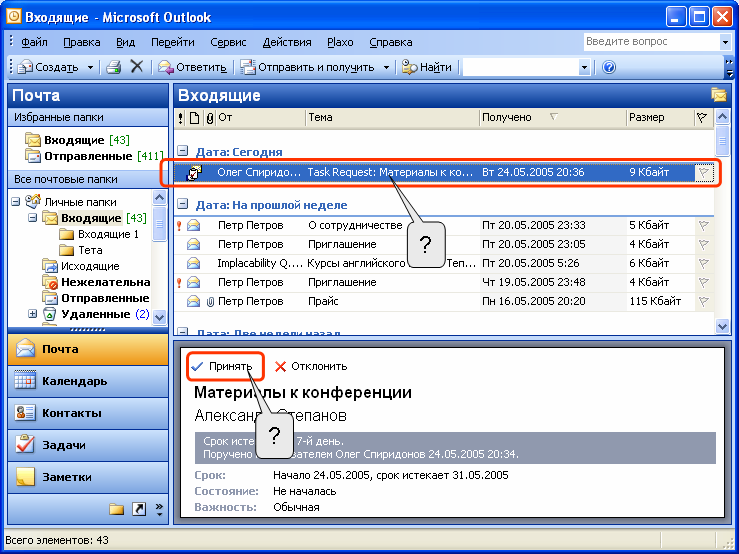739x554 pixels.
Task: Toggle flag on Чт 19.05.2005 Приглашение message
Action: (703, 282)
